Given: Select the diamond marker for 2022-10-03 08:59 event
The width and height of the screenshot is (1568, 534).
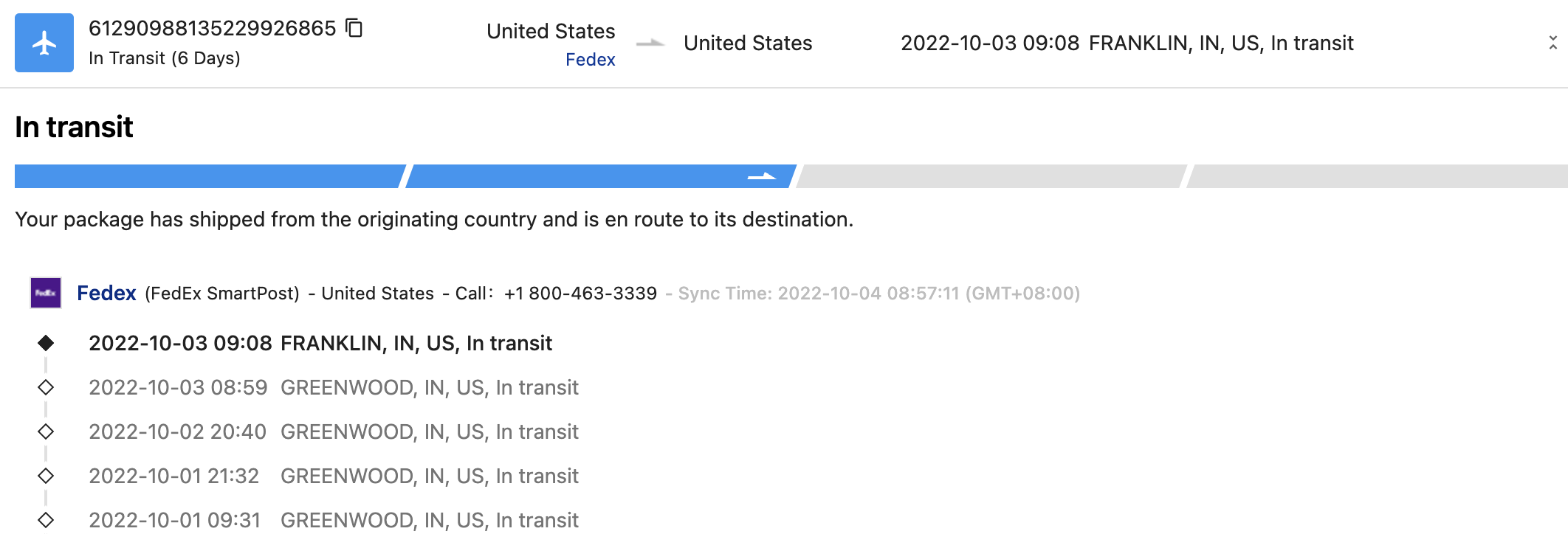Looking at the screenshot, I should pyautogui.click(x=46, y=387).
